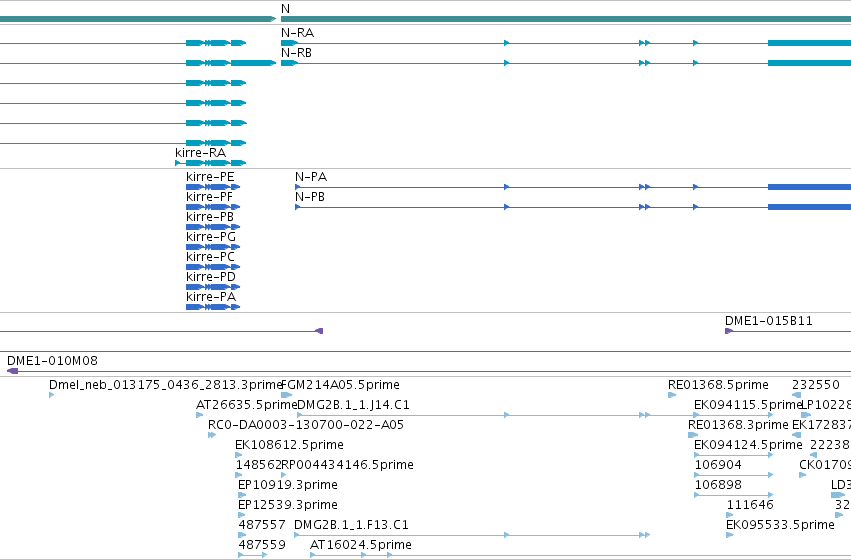
Task: Select the RP004434146.5prime EST label
Action: [x=347, y=465]
